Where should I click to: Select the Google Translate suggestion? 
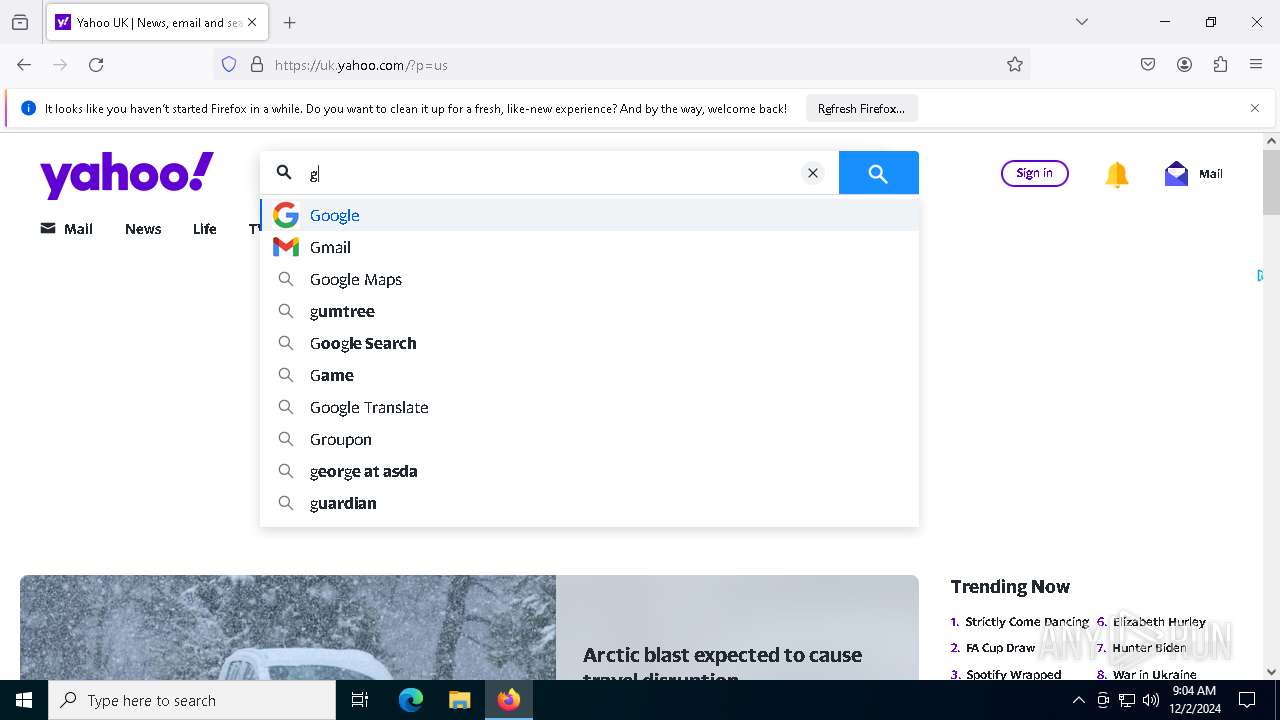[590, 407]
